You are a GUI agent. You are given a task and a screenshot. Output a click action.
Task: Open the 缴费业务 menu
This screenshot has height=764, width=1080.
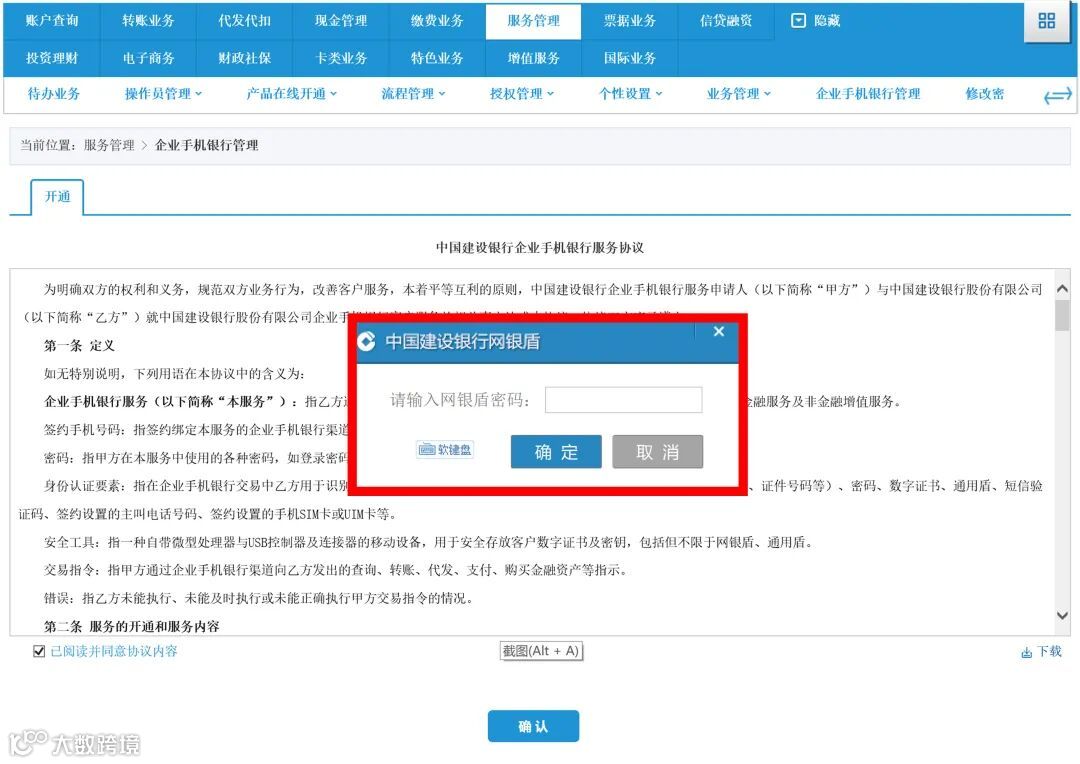[x=437, y=21]
